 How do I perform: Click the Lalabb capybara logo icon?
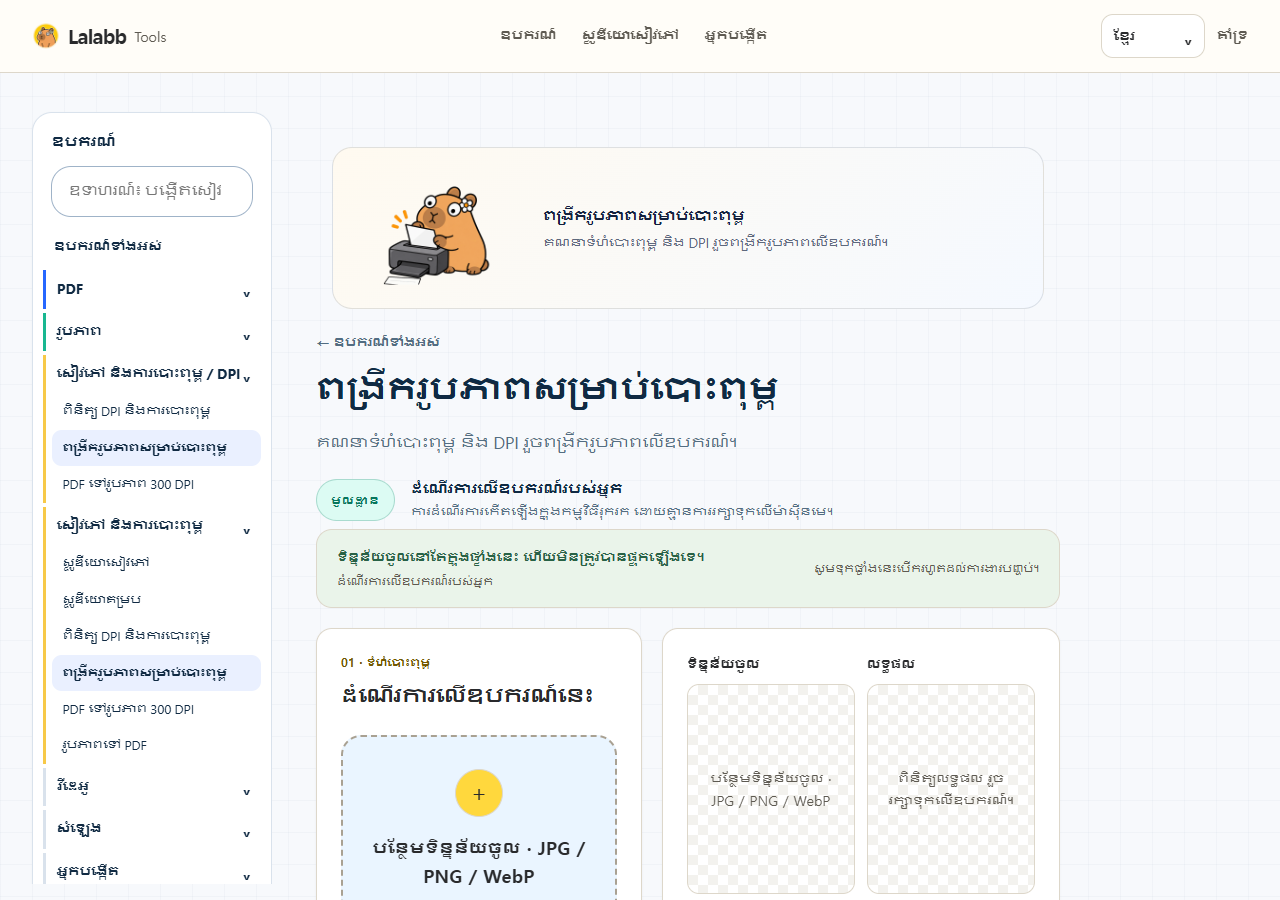(46, 36)
